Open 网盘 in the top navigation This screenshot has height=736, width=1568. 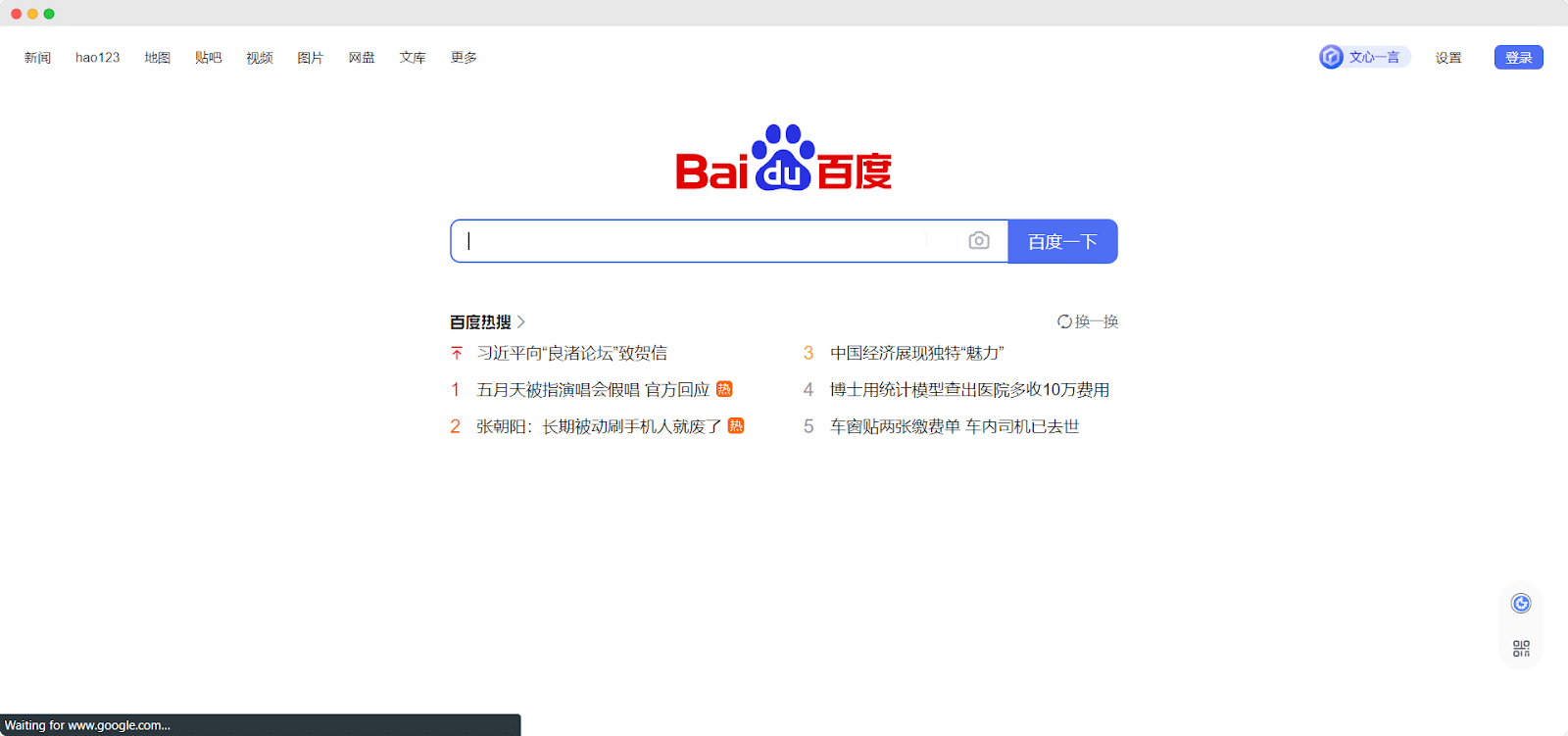coord(362,58)
